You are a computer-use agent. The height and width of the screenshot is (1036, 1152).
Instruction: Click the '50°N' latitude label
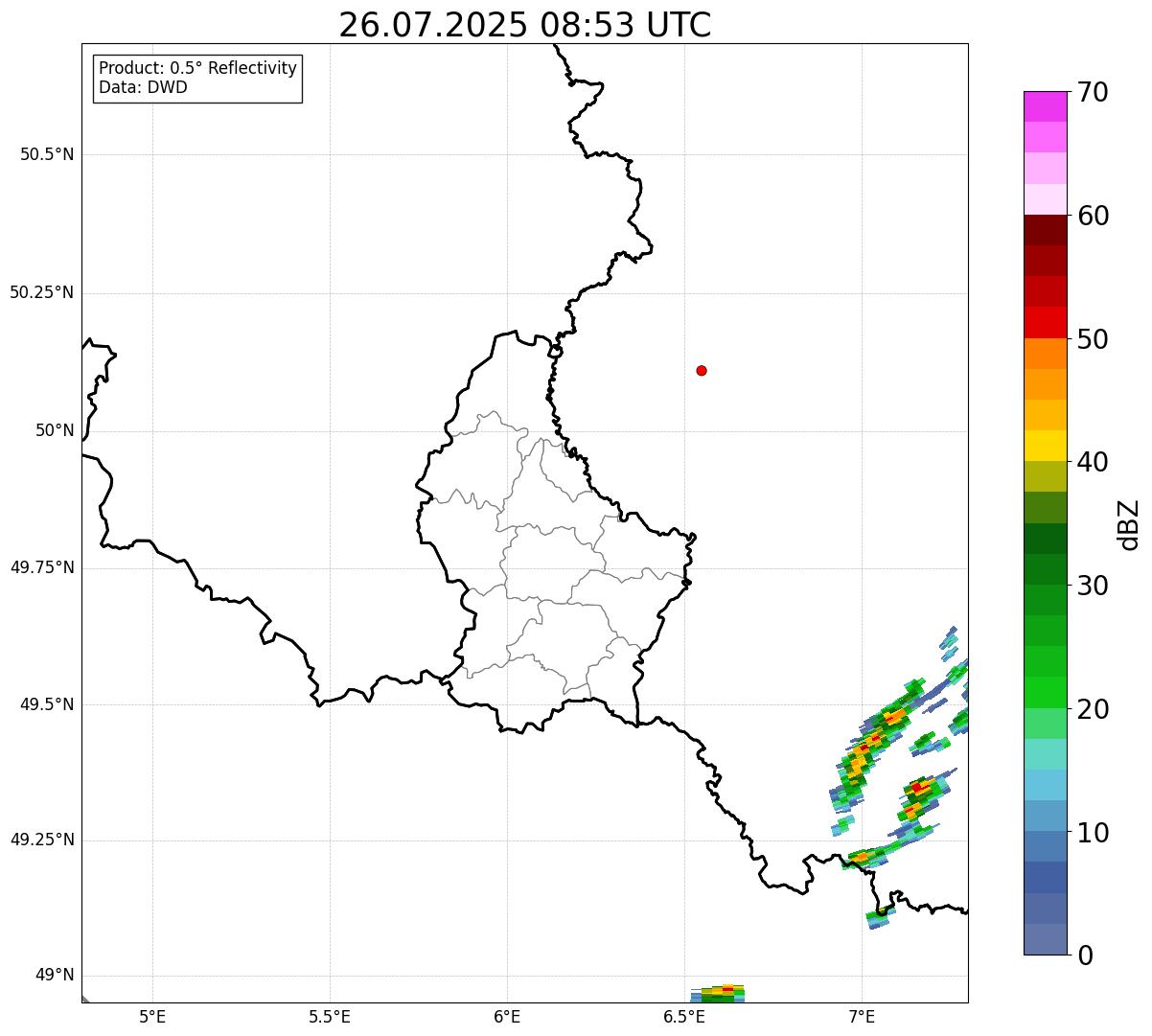coord(55,430)
